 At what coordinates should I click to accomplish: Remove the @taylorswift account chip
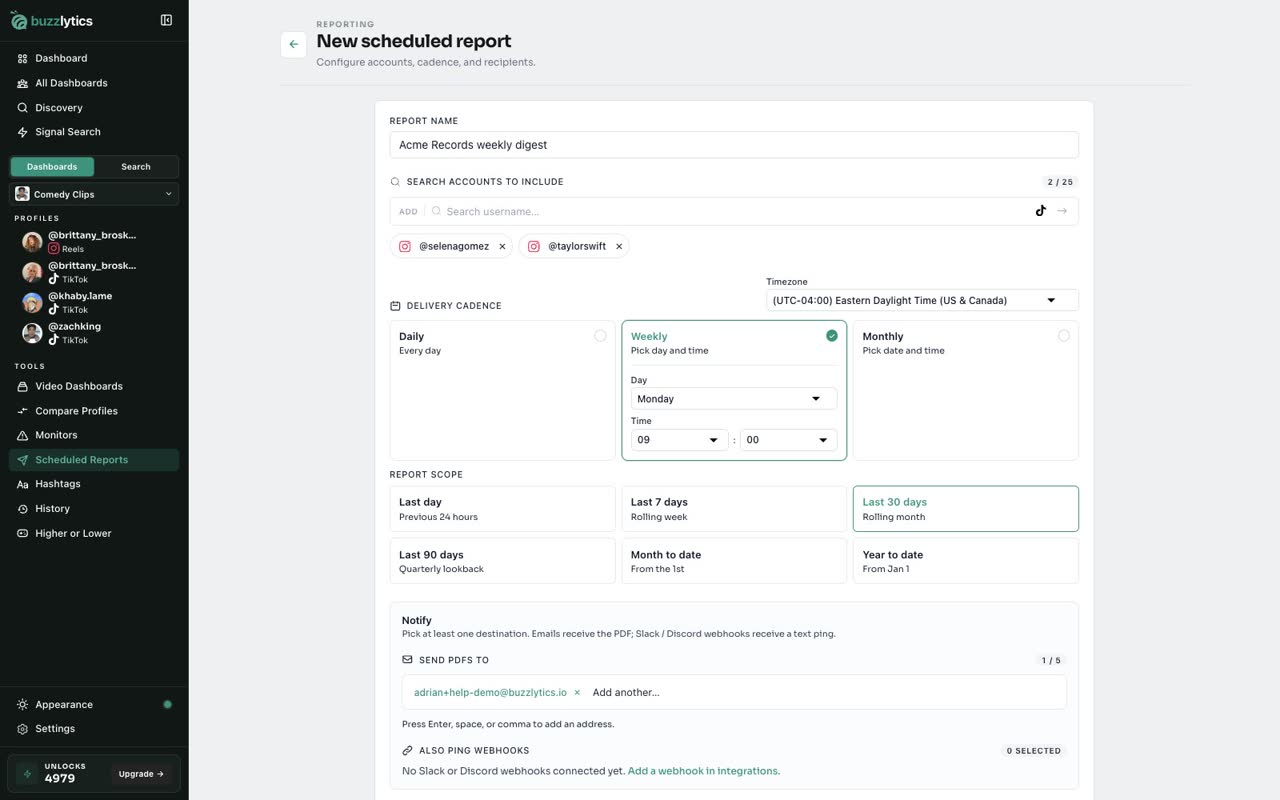click(x=619, y=246)
